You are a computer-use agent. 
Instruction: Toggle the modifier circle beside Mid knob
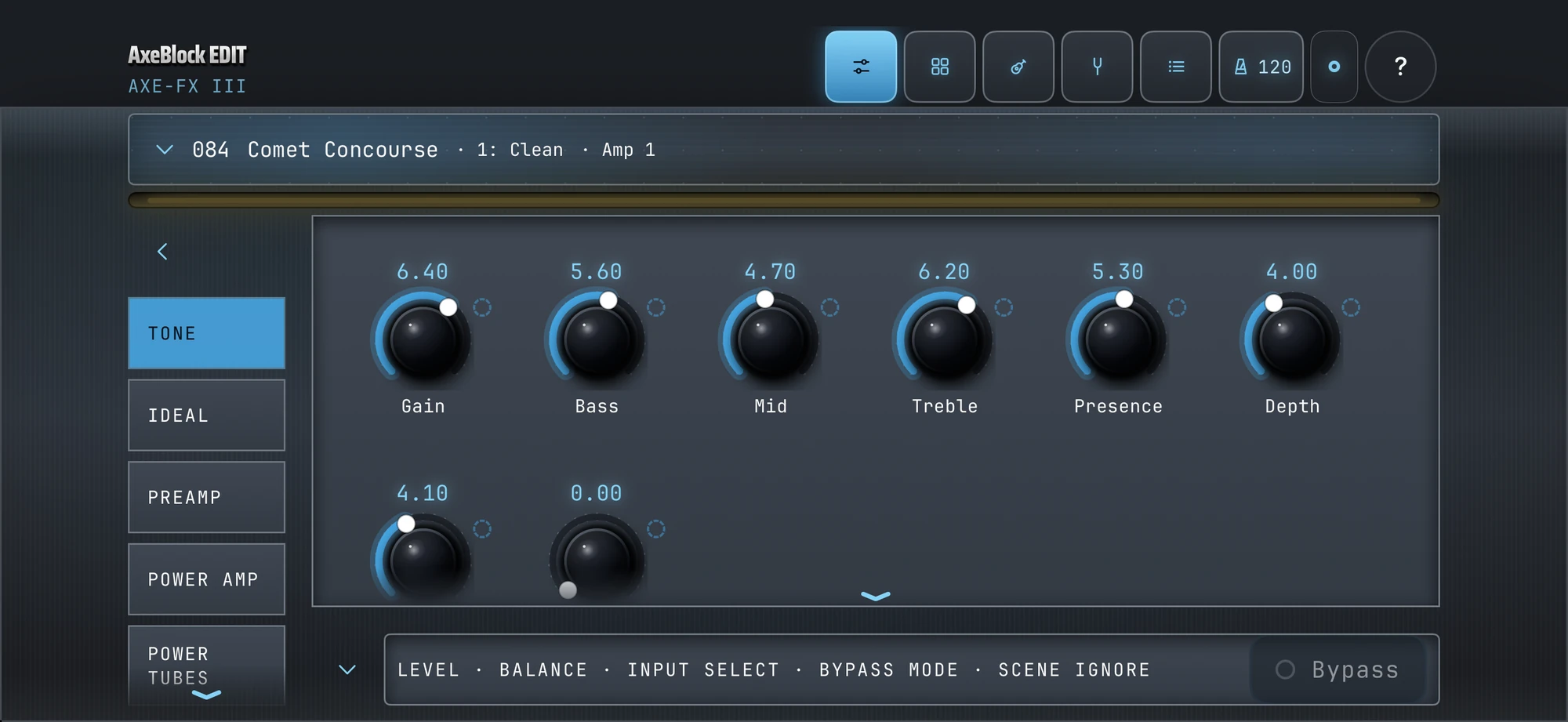[x=829, y=307]
